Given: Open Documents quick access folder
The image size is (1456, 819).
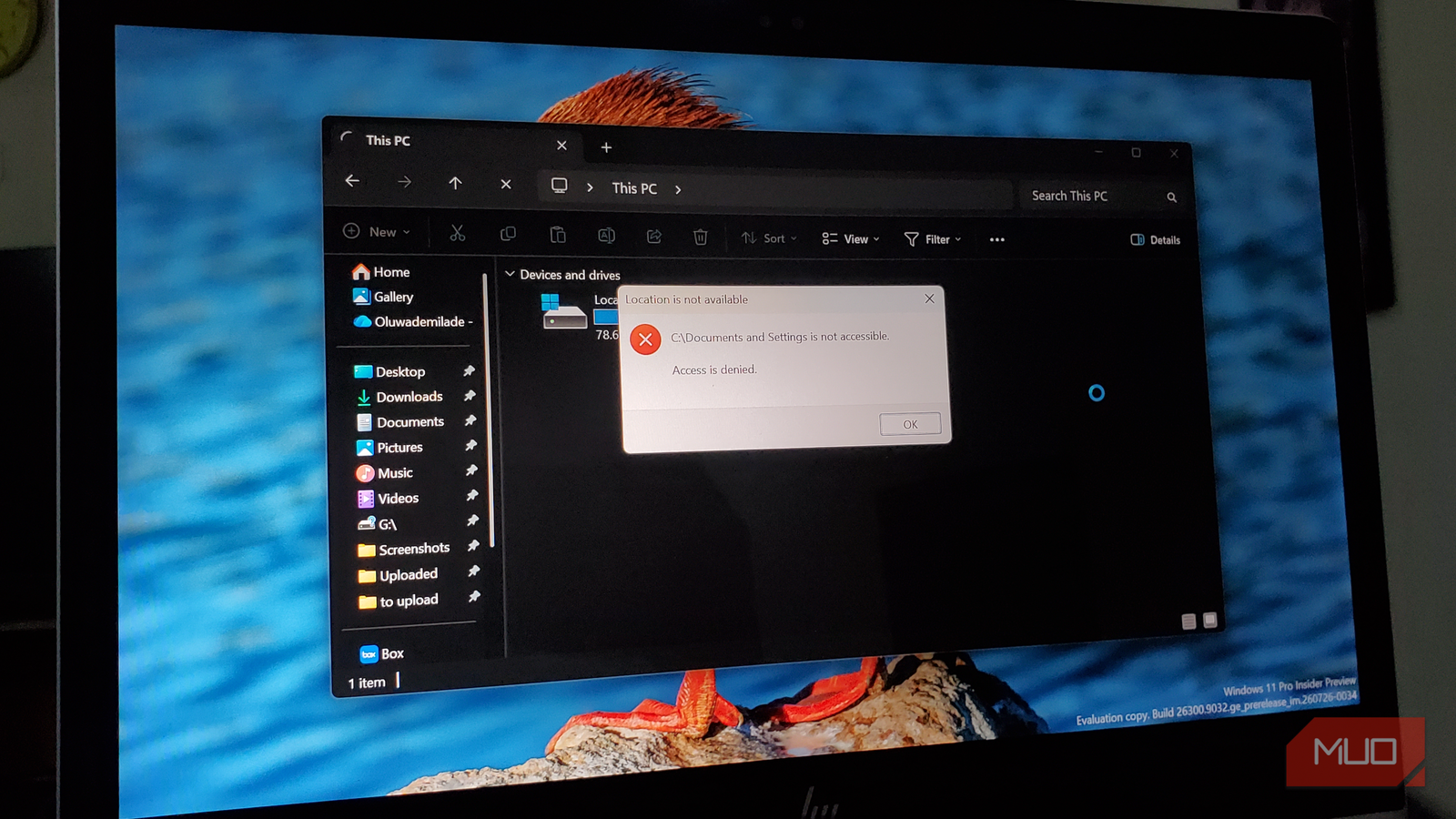Looking at the screenshot, I should point(399,422).
